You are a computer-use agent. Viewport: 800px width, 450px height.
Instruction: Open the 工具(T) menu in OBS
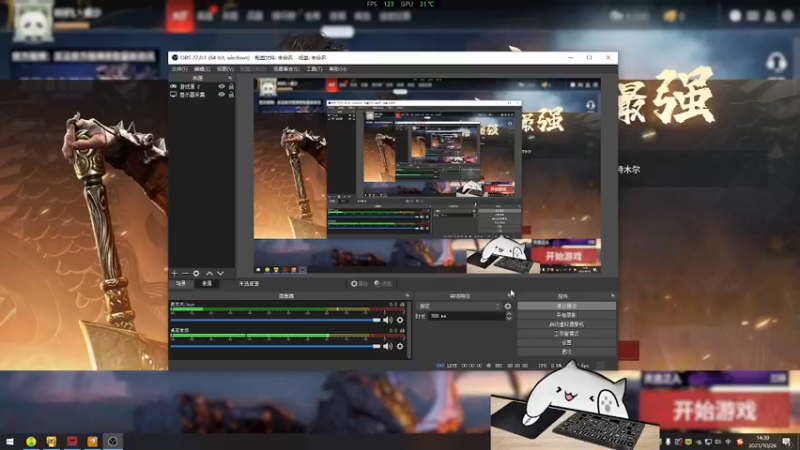tap(314, 69)
